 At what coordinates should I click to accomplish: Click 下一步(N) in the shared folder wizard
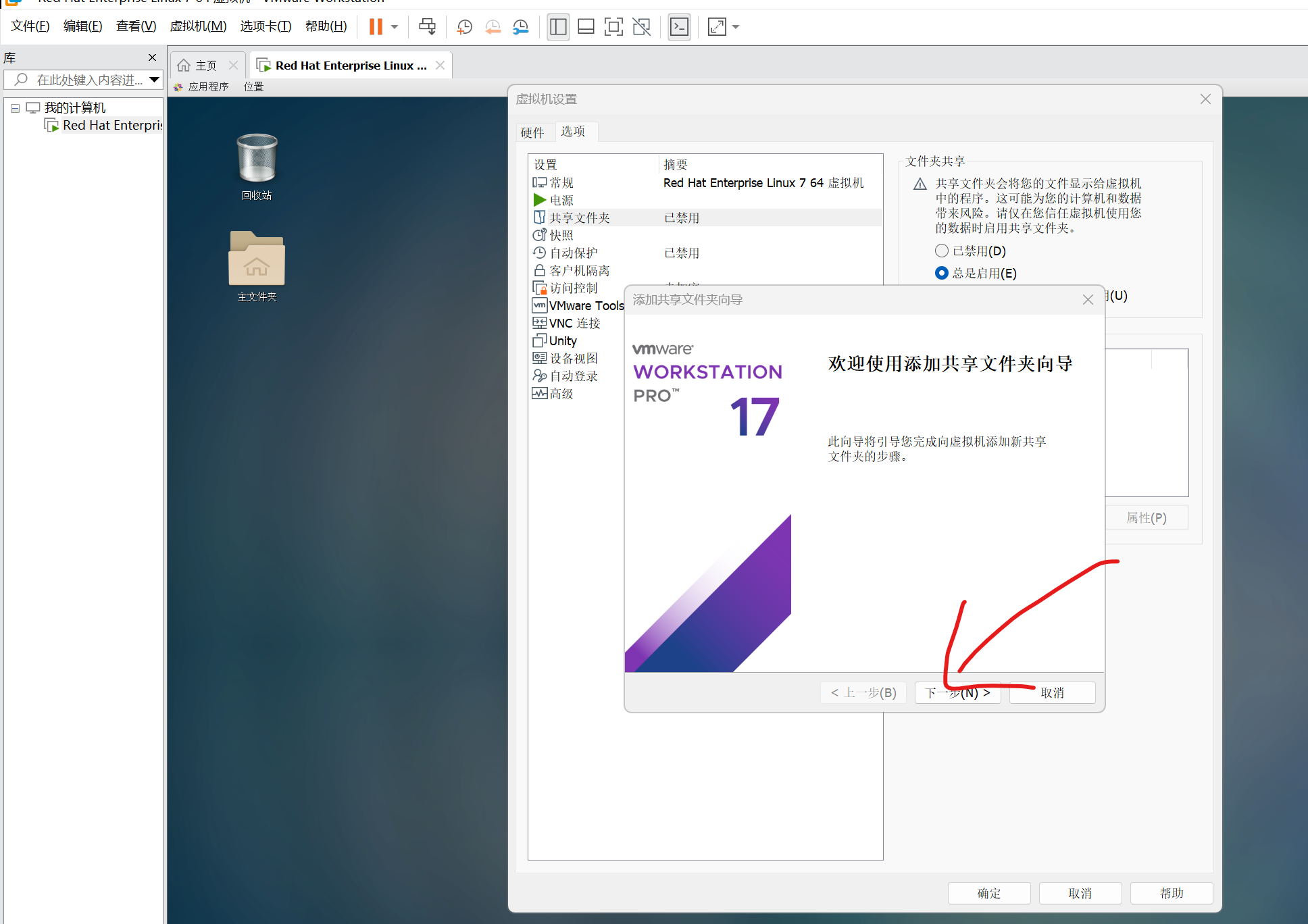957,692
